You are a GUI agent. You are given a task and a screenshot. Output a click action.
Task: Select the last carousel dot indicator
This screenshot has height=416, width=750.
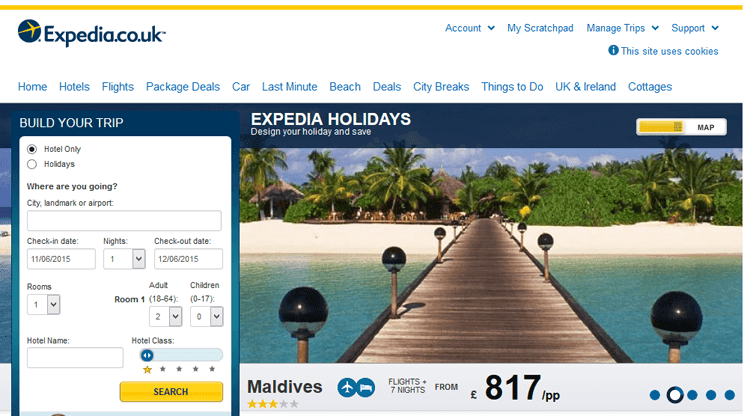(729, 395)
